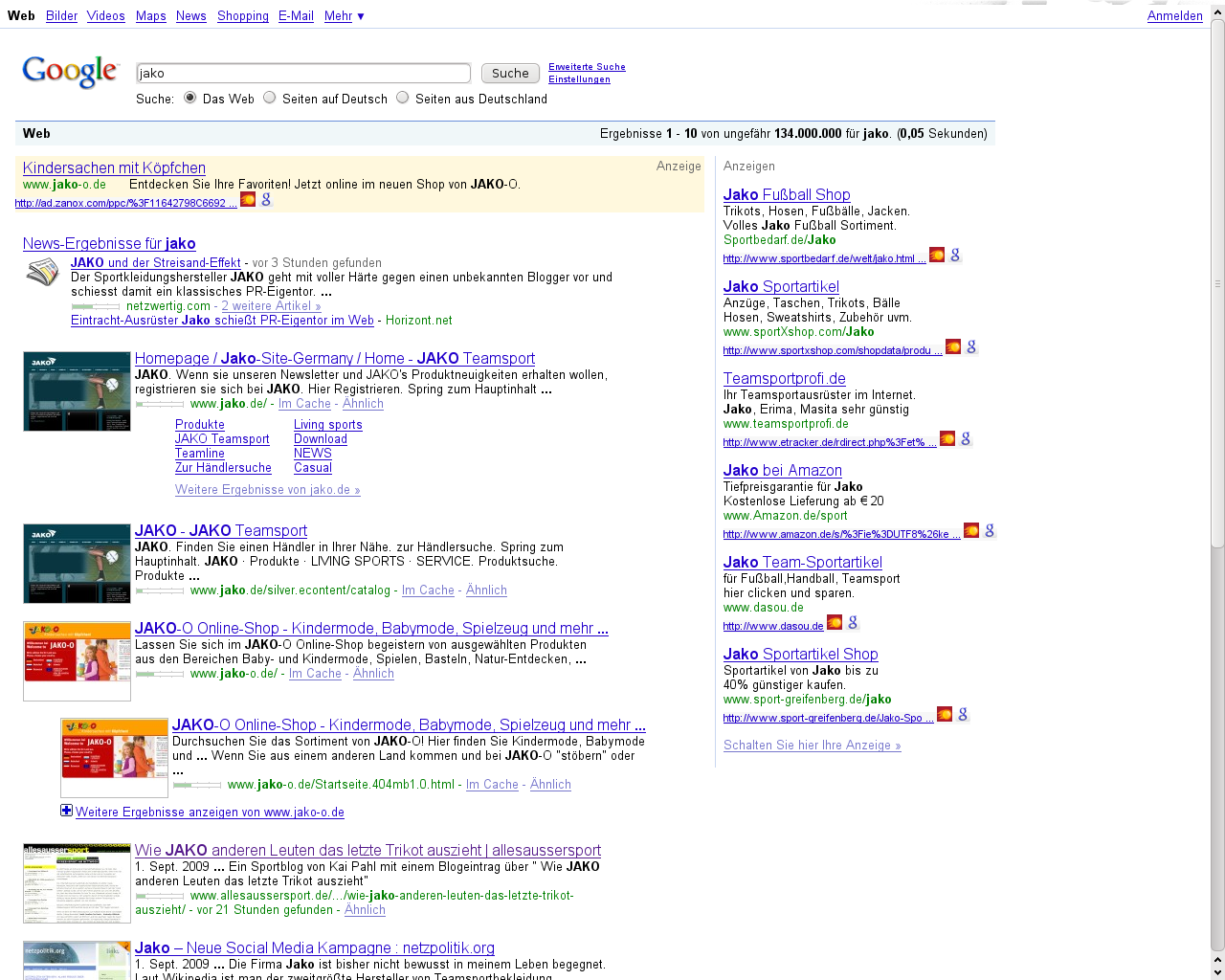Click "2 weitere Artikel »" link
This screenshot has height=980, width=1225.
pyautogui.click(x=271, y=306)
